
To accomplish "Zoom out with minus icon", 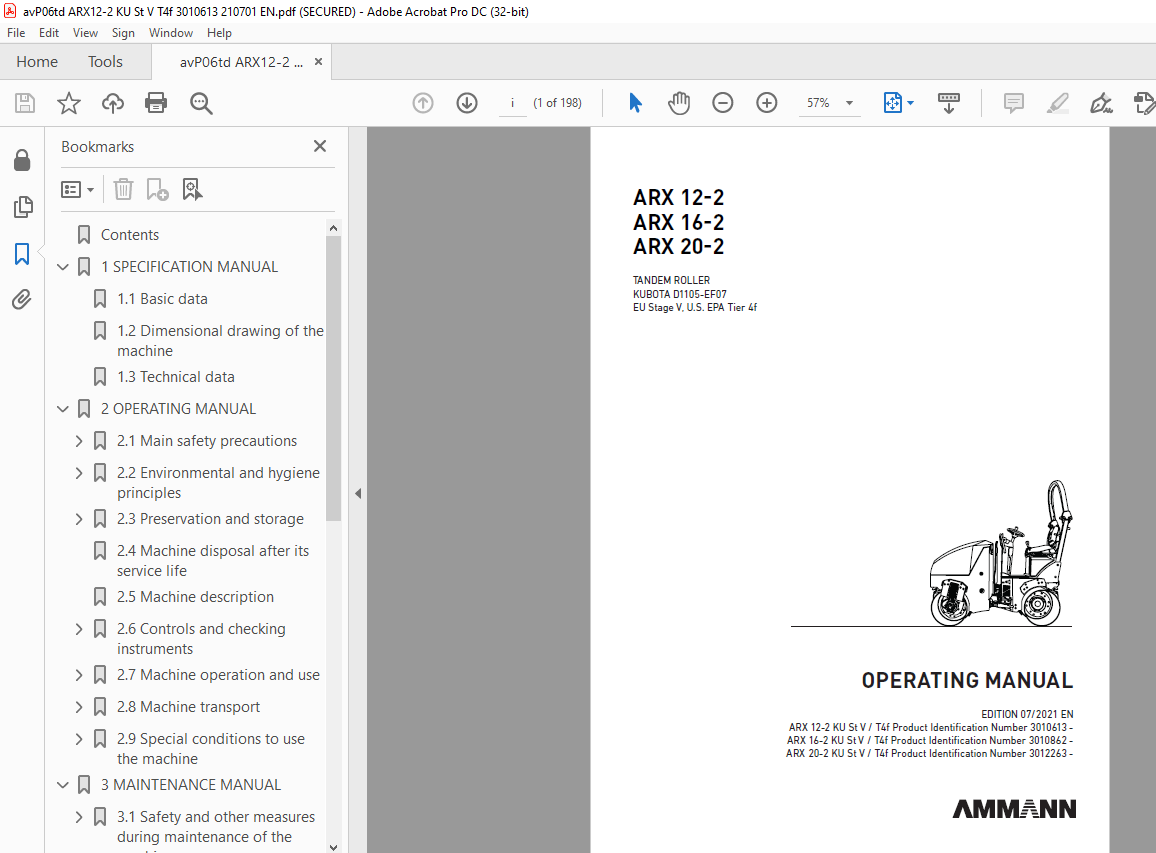I will pos(722,103).
